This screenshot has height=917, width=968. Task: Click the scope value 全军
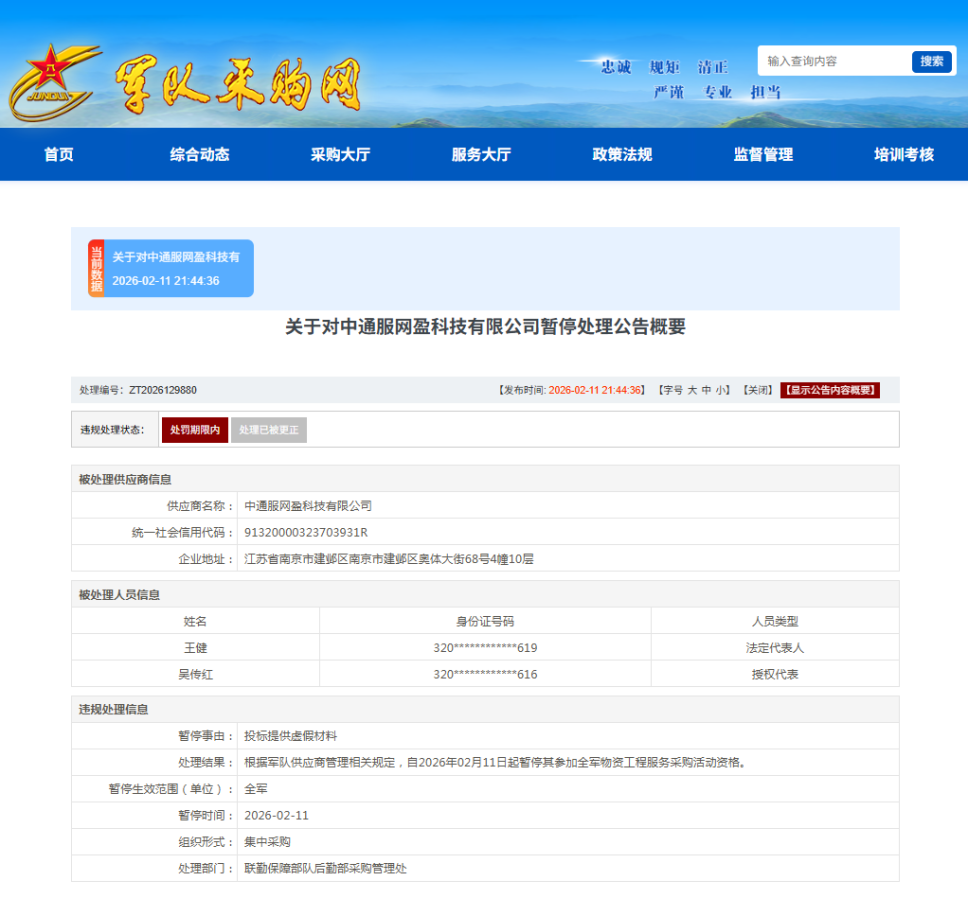click(x=256, y=789)
